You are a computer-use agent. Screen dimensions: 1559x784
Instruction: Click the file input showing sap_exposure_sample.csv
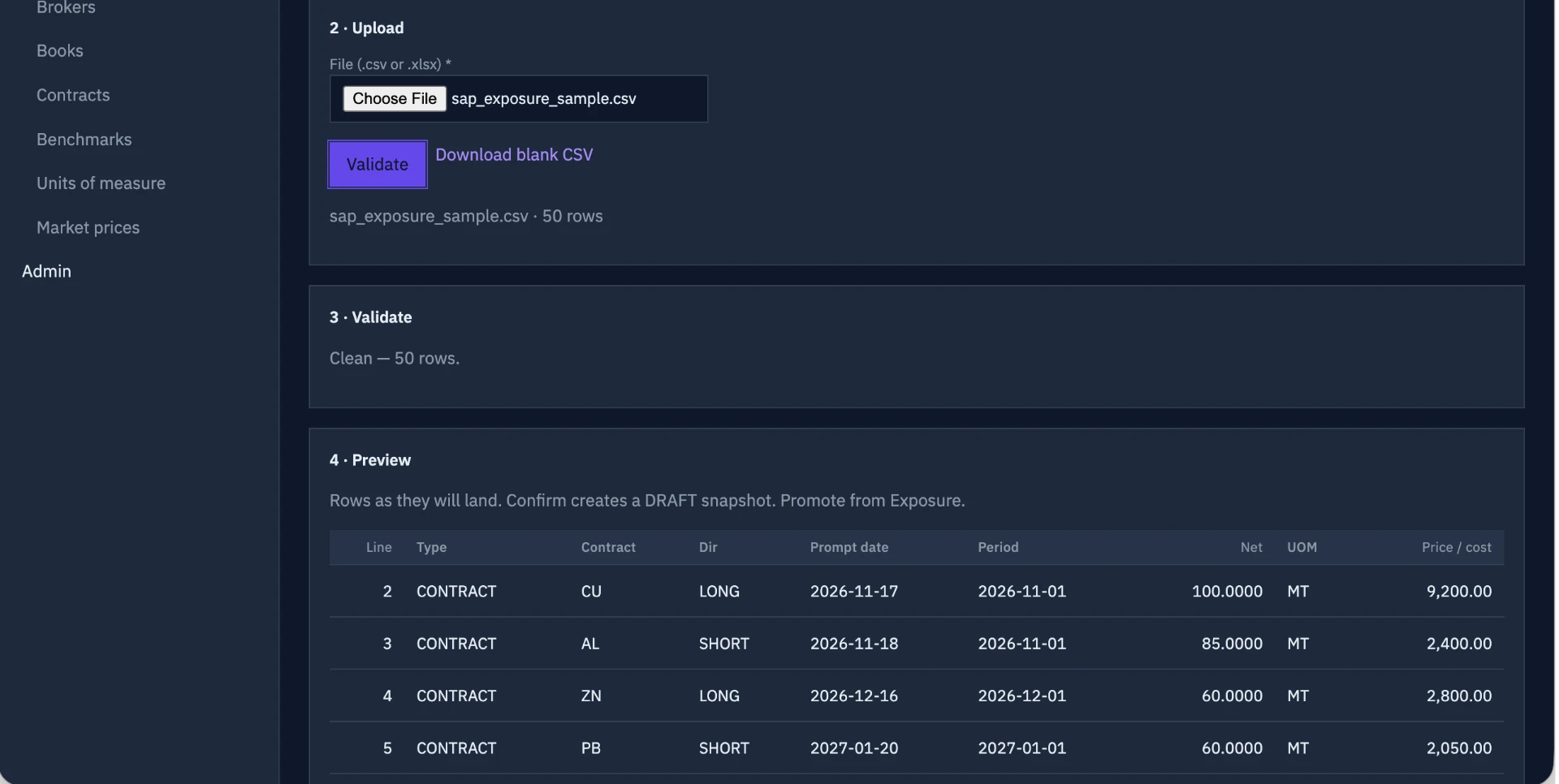518,98
